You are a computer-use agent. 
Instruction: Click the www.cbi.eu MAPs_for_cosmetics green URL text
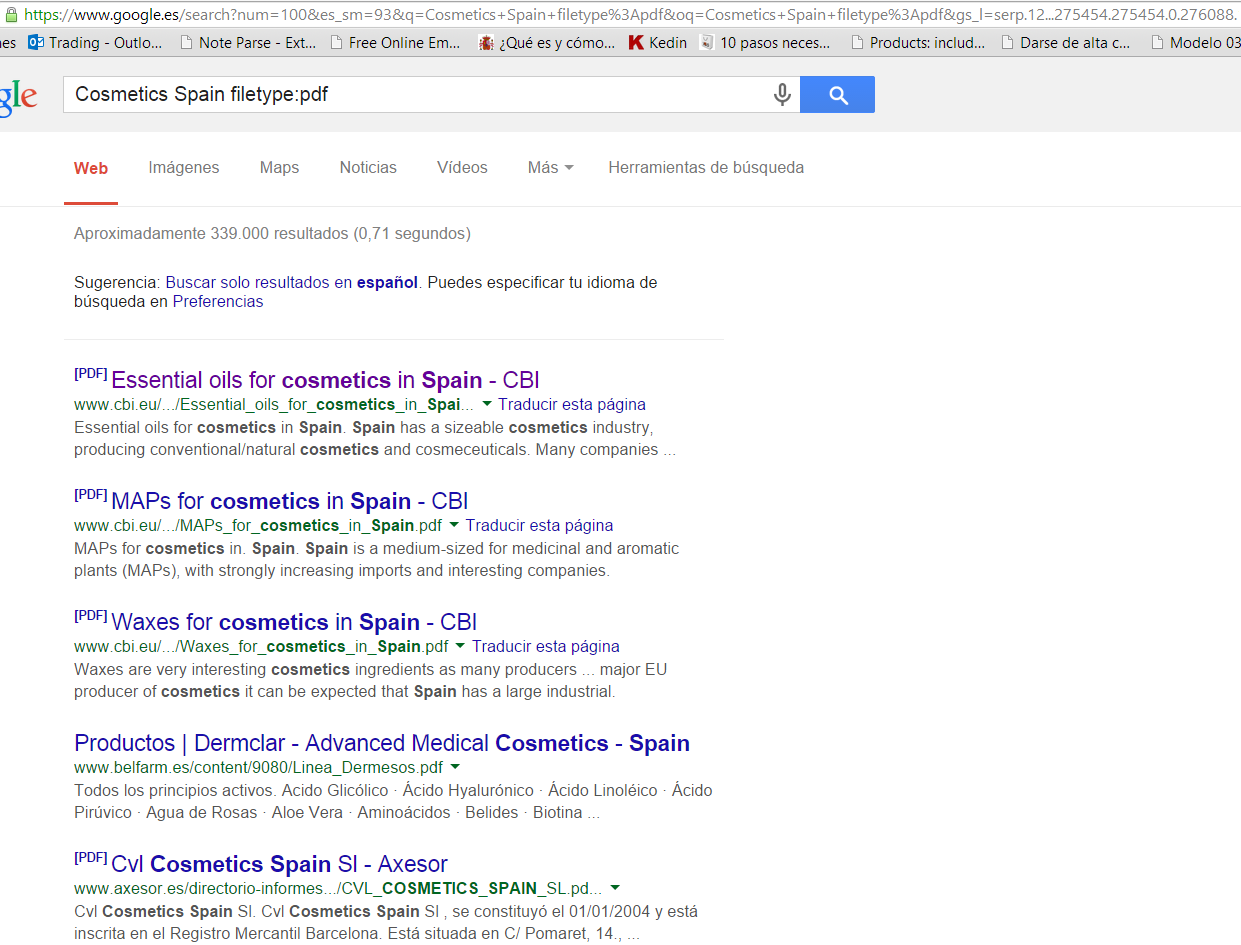[x=258, y=525]
